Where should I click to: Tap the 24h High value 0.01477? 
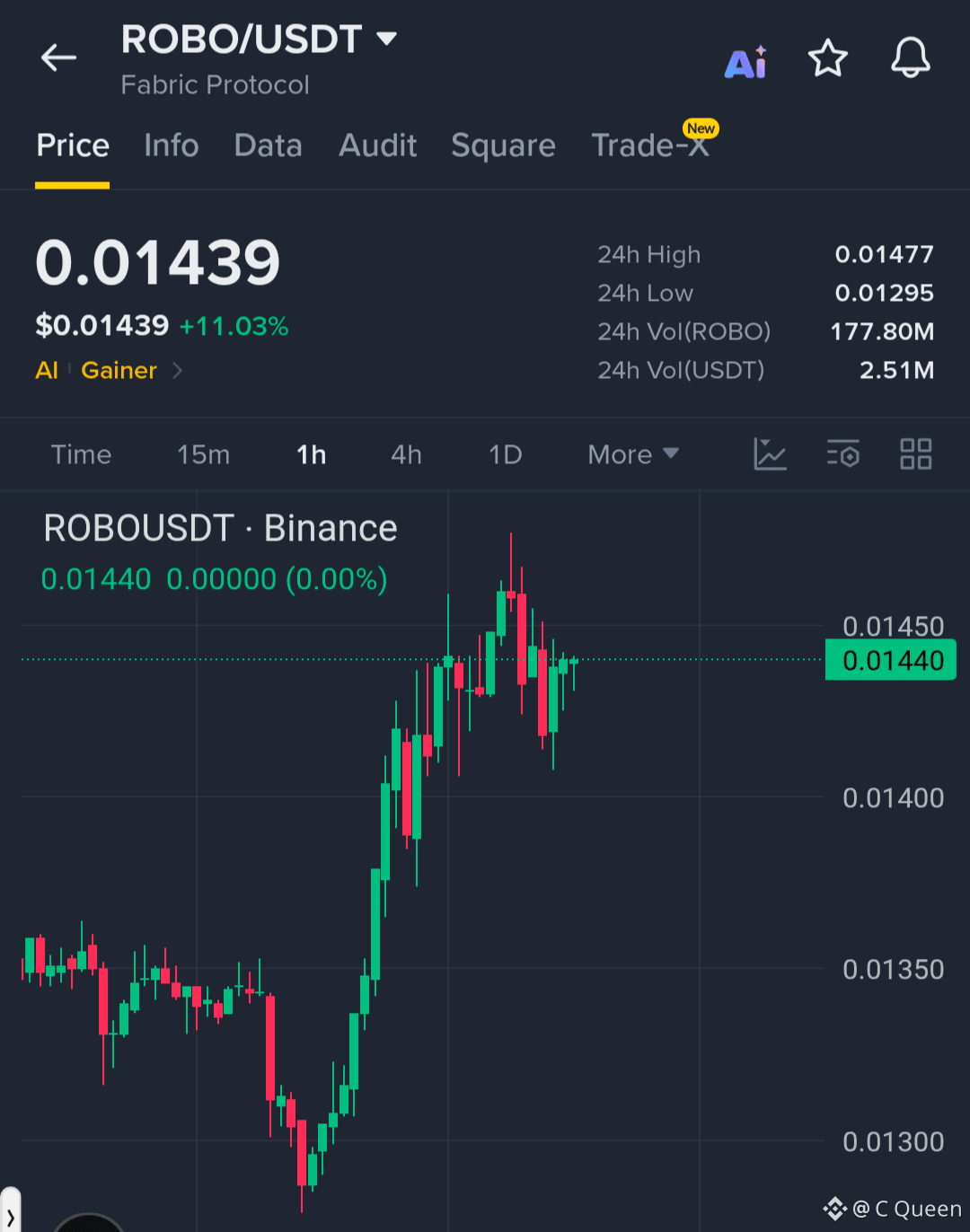point(884,254)
